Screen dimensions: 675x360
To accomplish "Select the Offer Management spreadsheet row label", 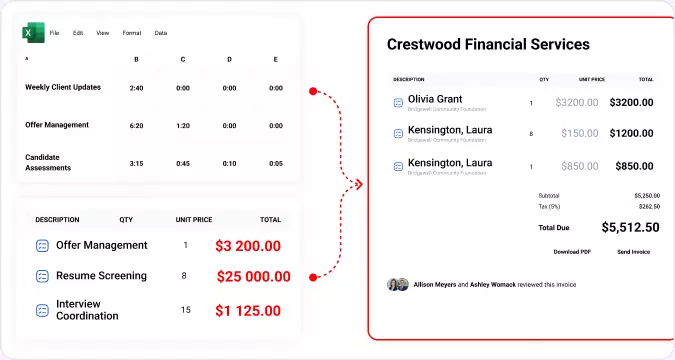I will tap(57, 125).
